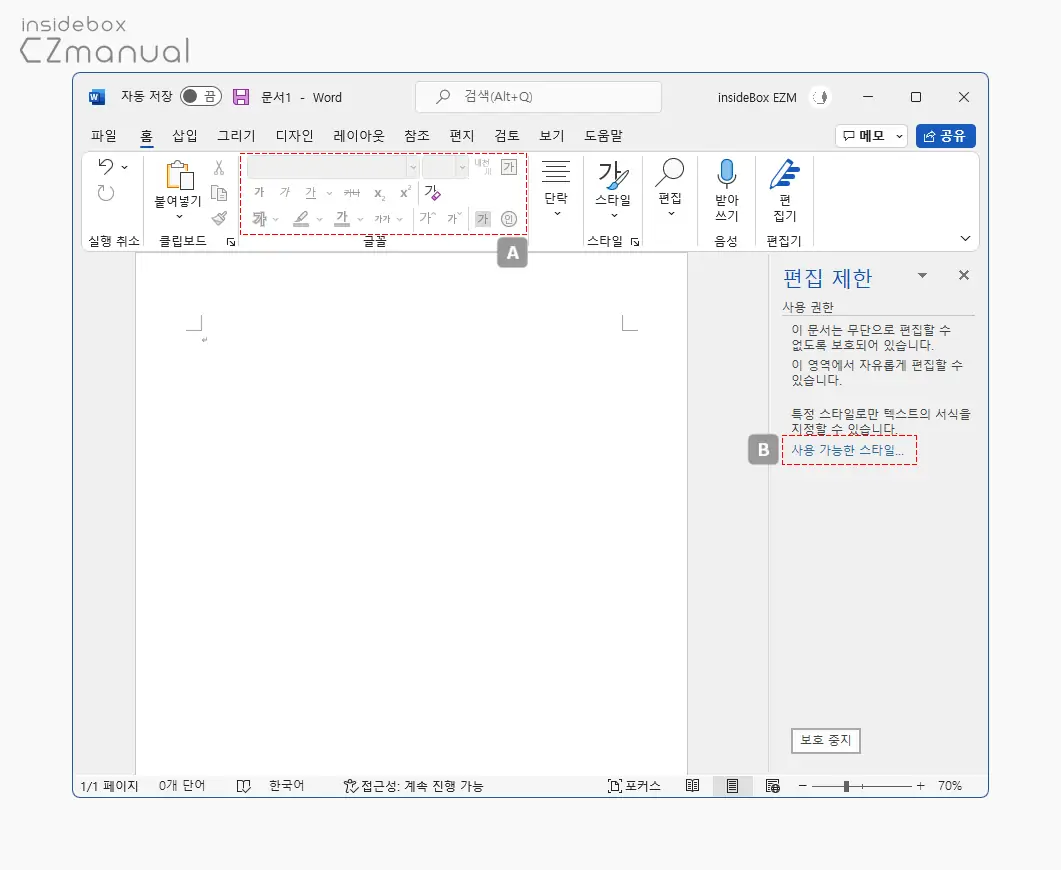Toggle the AutoSave switch
The width and height of the screenshot is (1061, 870).
[x=201, y=97]
